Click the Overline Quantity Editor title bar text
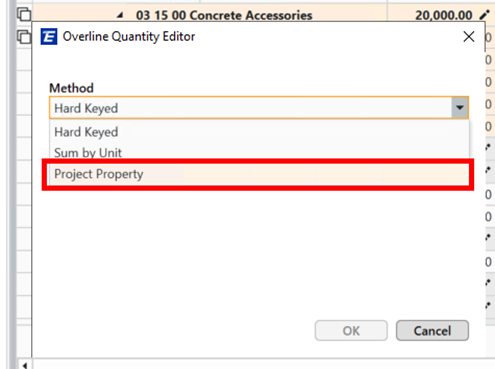This screenshot has height=369, width=495. [129, 37]
